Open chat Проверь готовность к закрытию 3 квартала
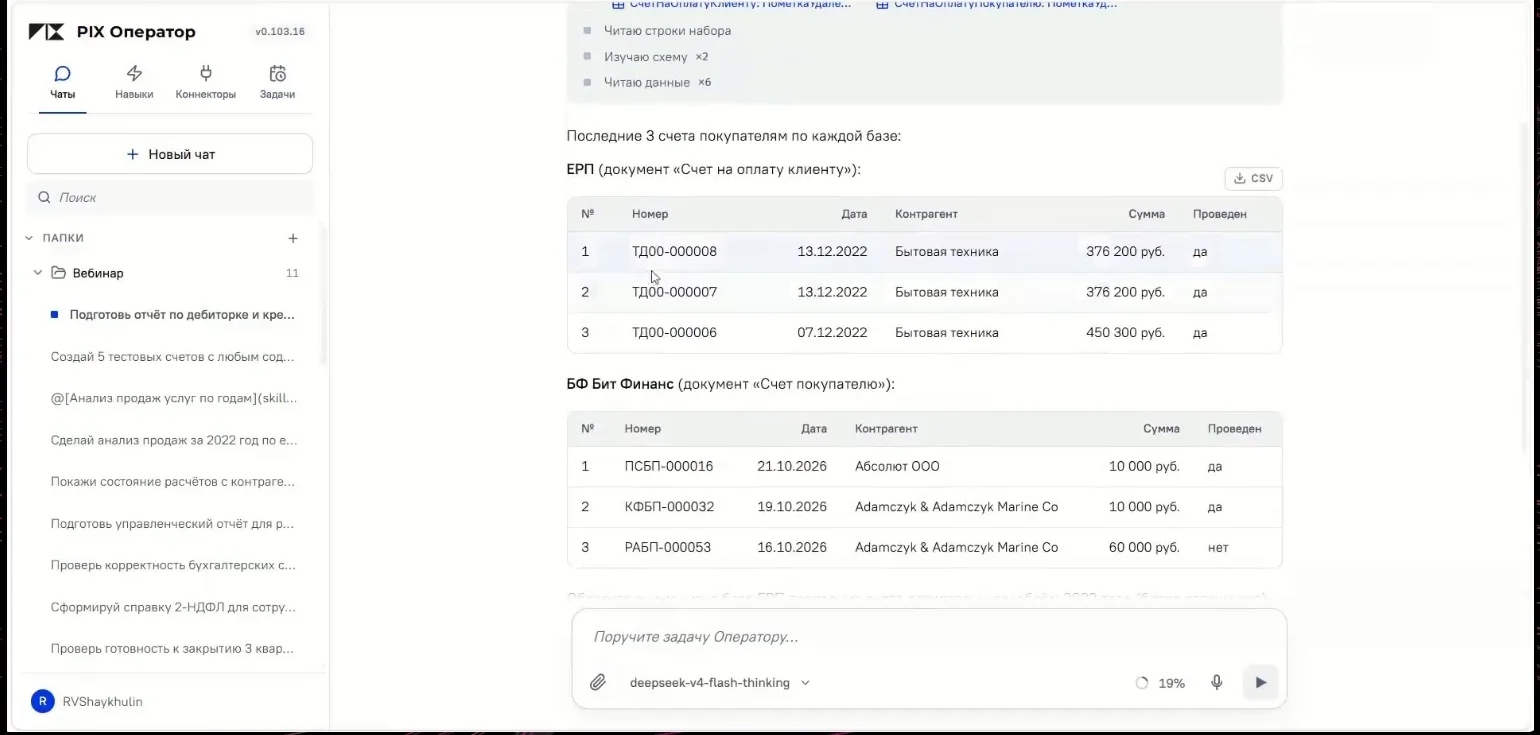 point(172,649)
